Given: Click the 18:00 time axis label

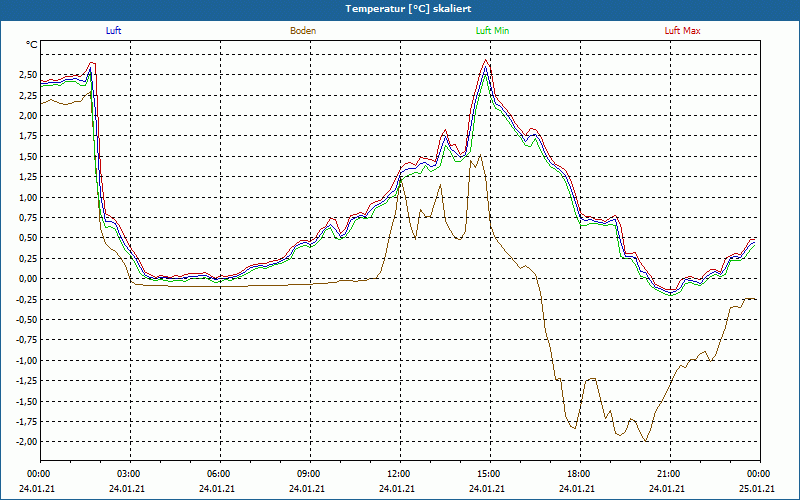Looking at the screenshot, I should tap(580, 474).
